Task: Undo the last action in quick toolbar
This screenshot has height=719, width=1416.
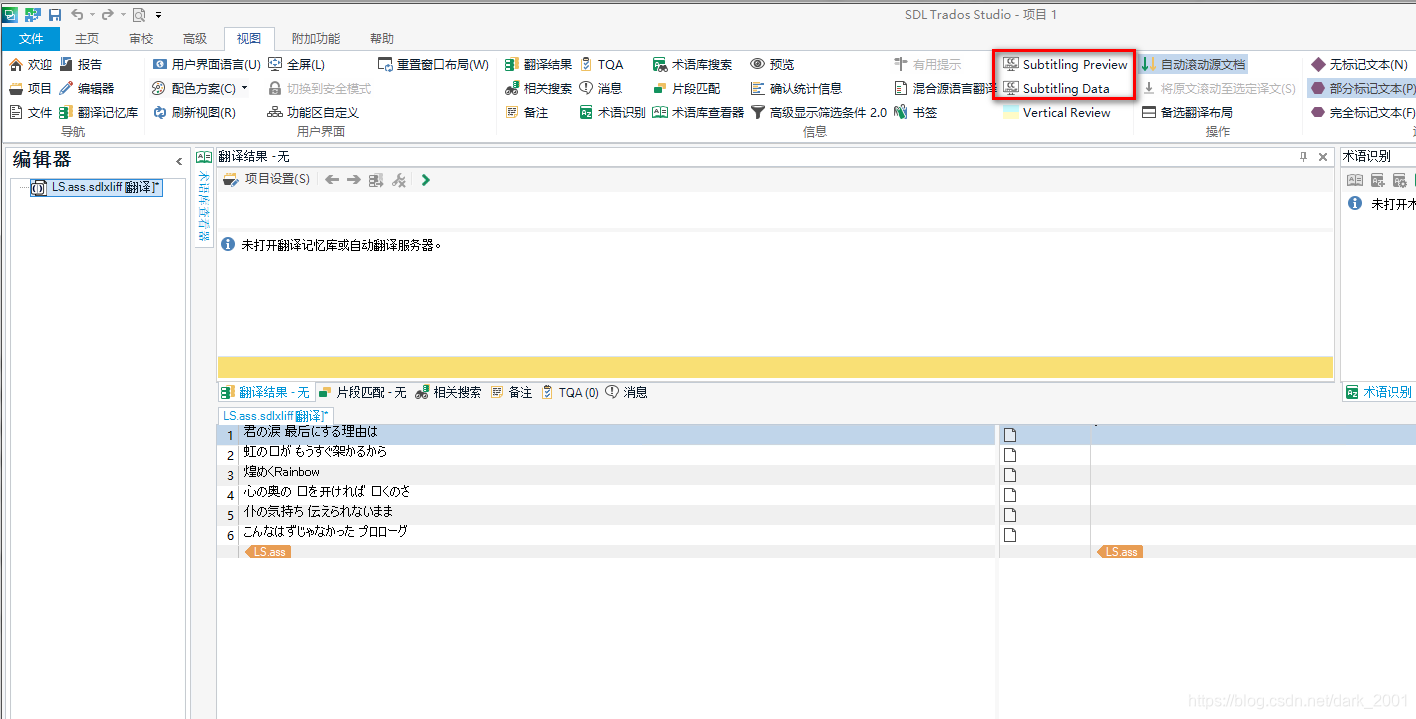Action: pos(77,14)
